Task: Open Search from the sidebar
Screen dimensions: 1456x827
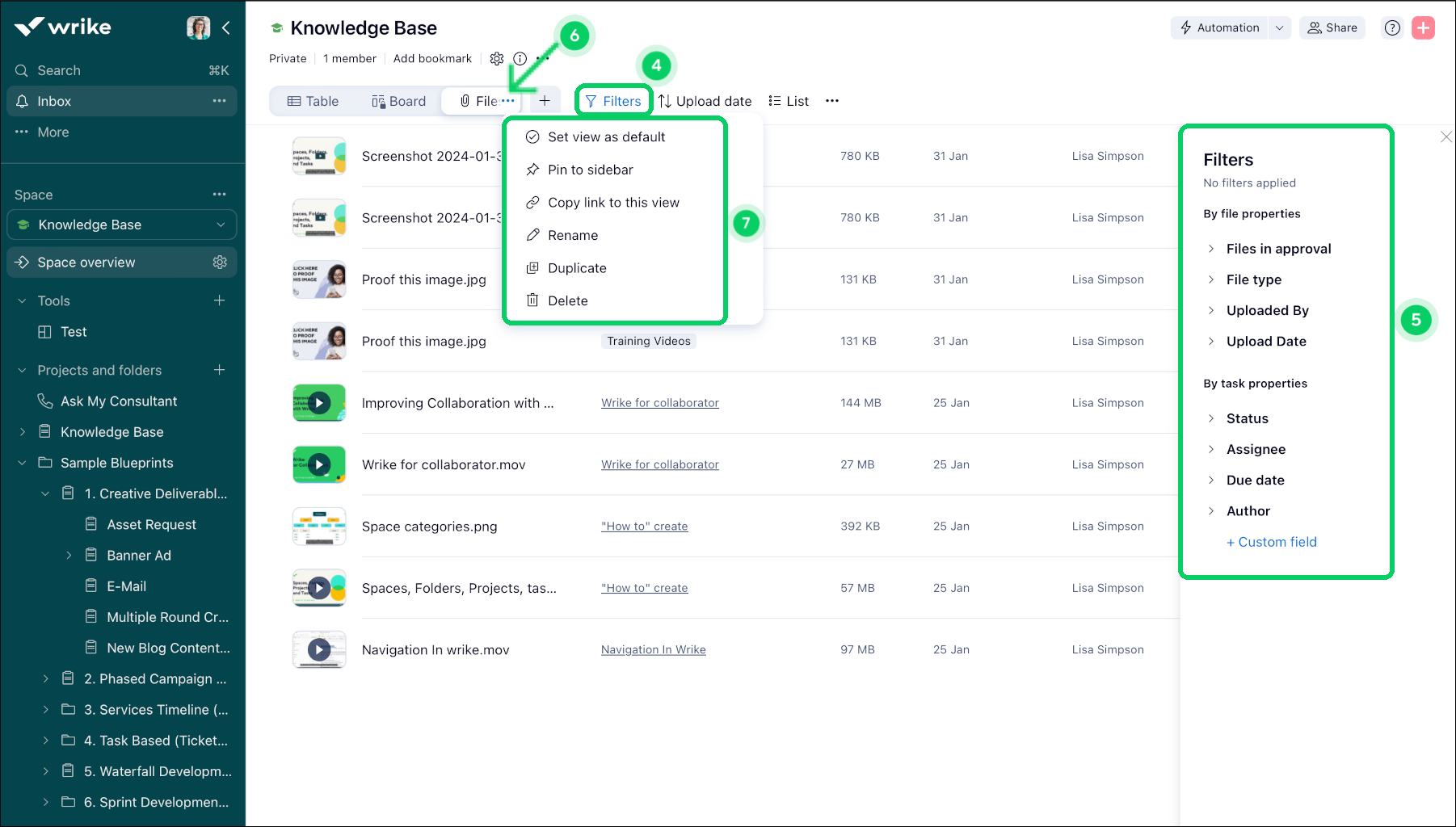Action: point(57,70)
